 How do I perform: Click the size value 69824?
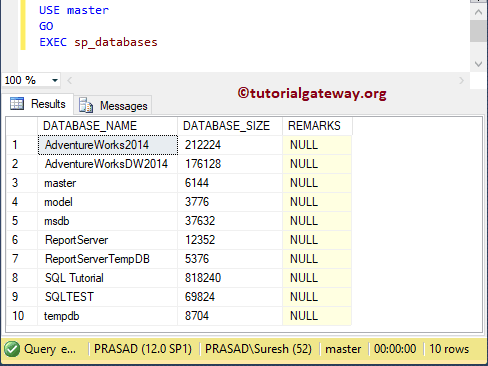coord(200,297)
